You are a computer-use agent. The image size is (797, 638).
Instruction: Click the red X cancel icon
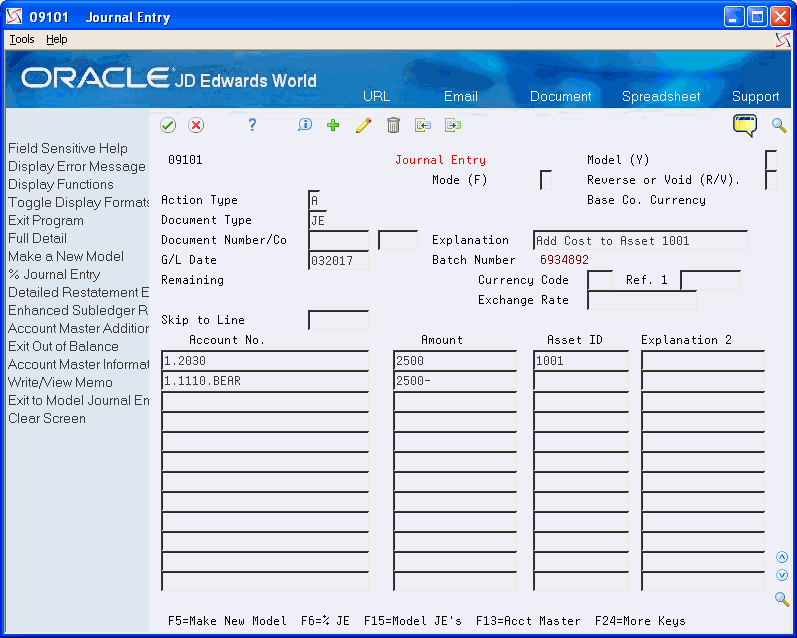tap(196, 125)
